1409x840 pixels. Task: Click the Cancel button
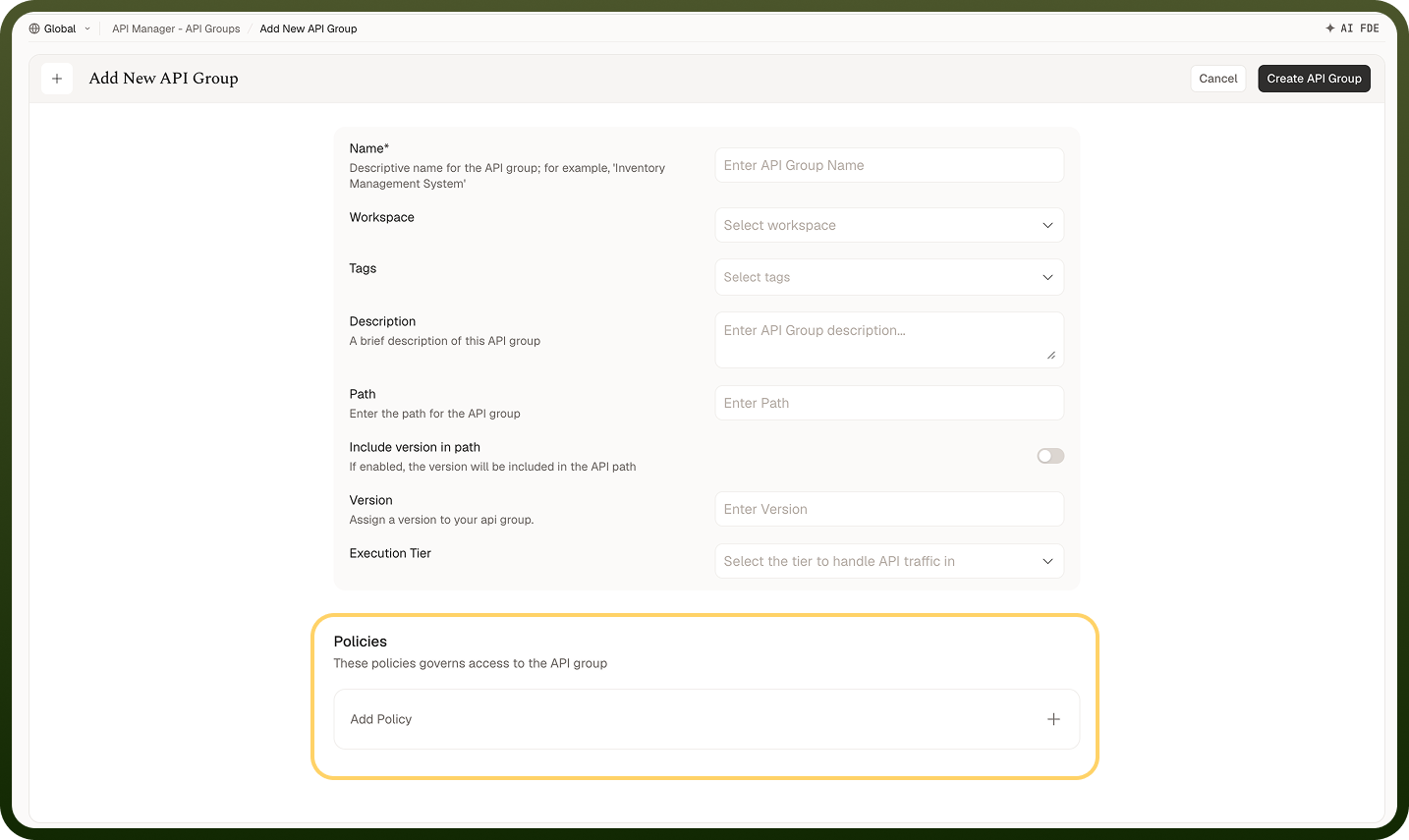[1218, 79]
